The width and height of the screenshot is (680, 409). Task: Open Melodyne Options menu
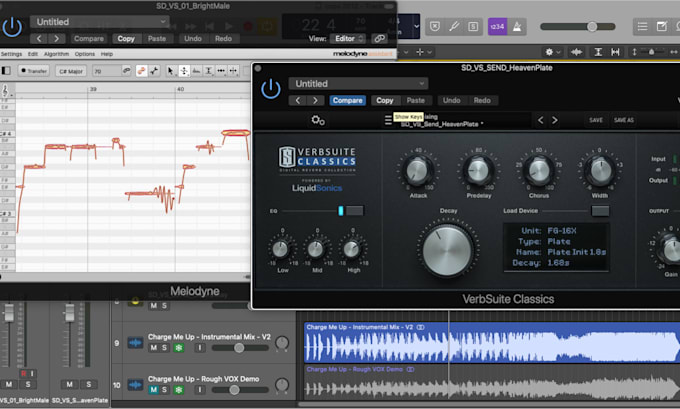click(85, 54)
